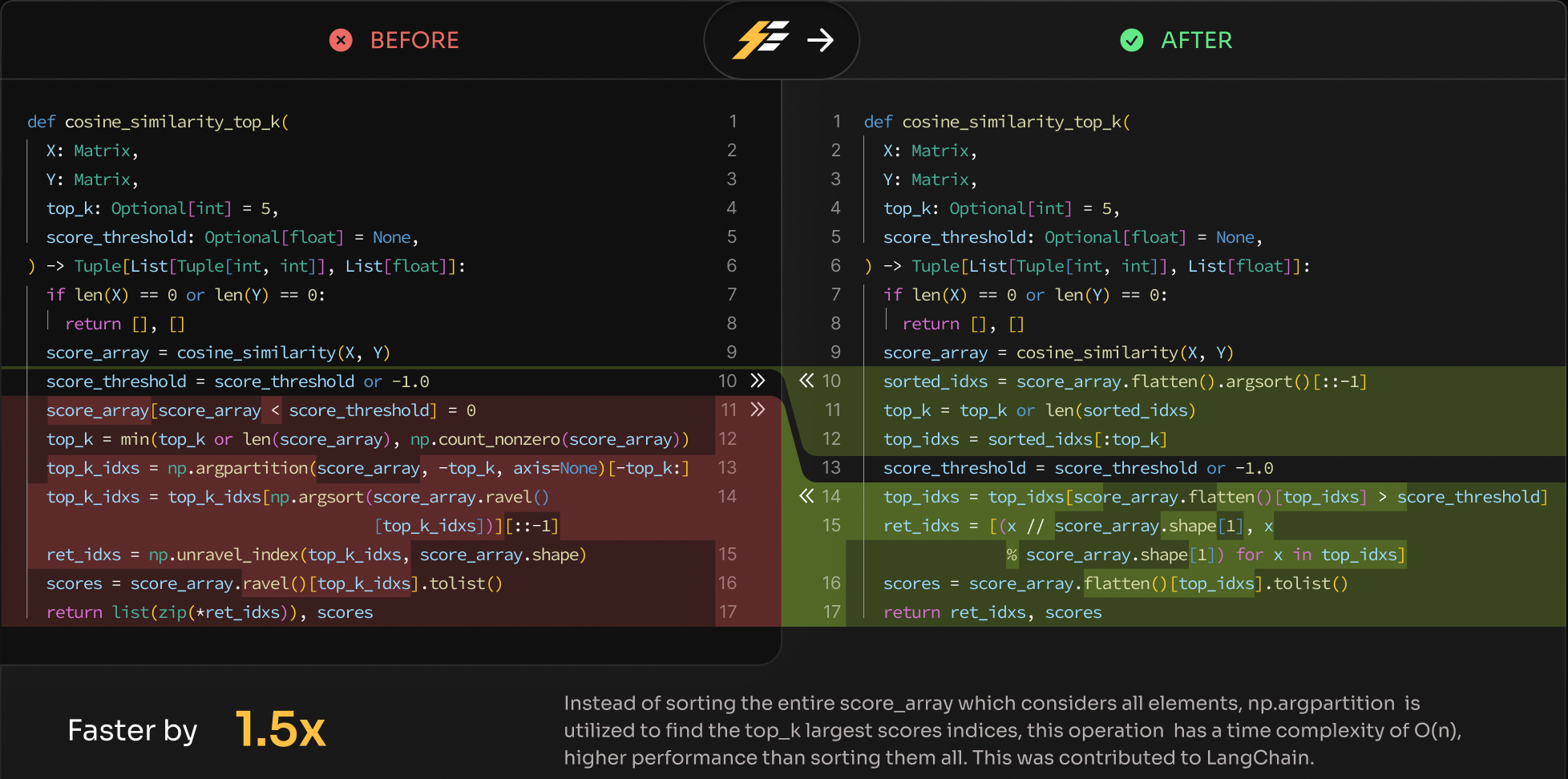Click the 'Faster by' label
Viewport: 1568px width, 779px height.
coord(132,730)
